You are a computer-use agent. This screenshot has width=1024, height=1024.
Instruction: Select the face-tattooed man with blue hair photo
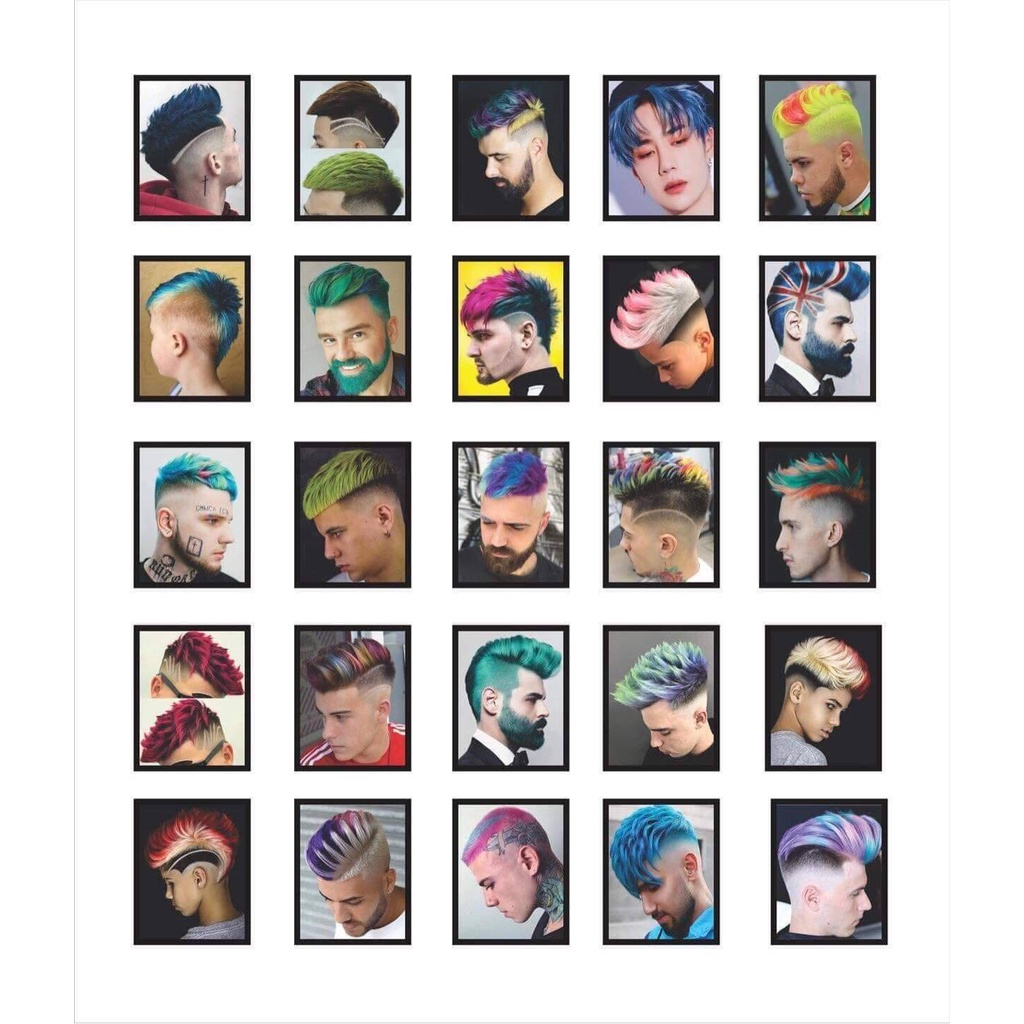pyautogui.click(x=192, y=515)
